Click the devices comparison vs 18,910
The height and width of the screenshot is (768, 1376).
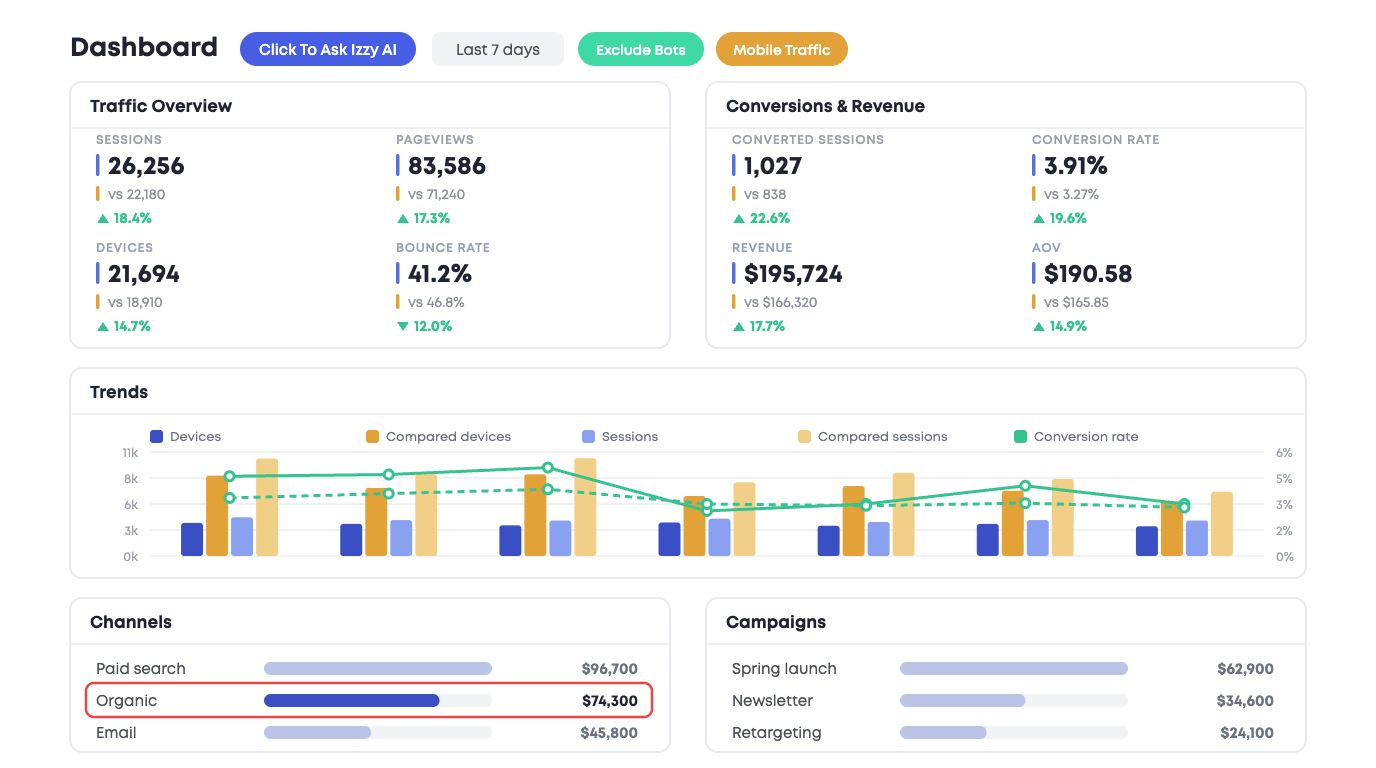pos(135,302)
